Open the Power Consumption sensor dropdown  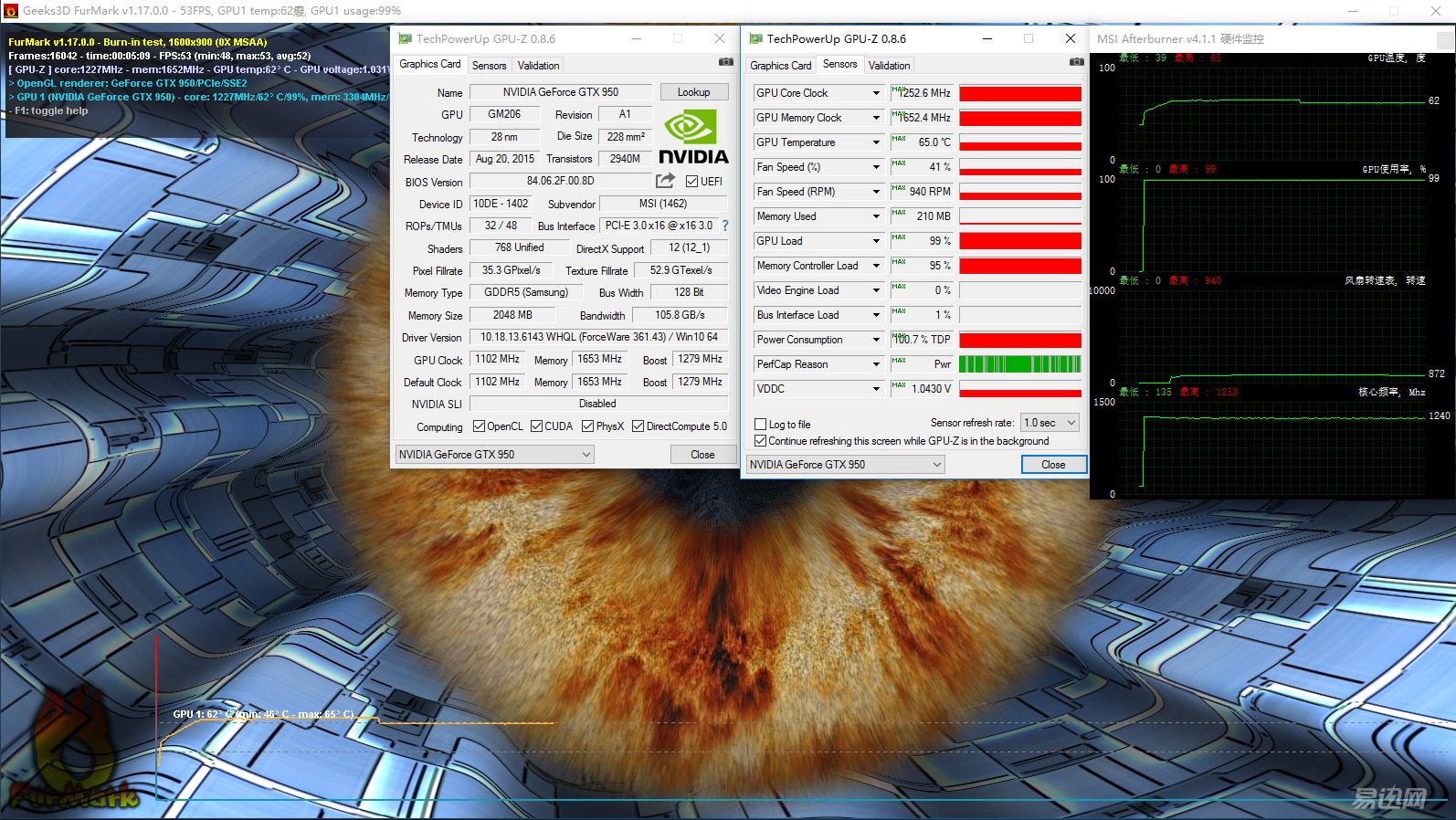pos(876,340)
